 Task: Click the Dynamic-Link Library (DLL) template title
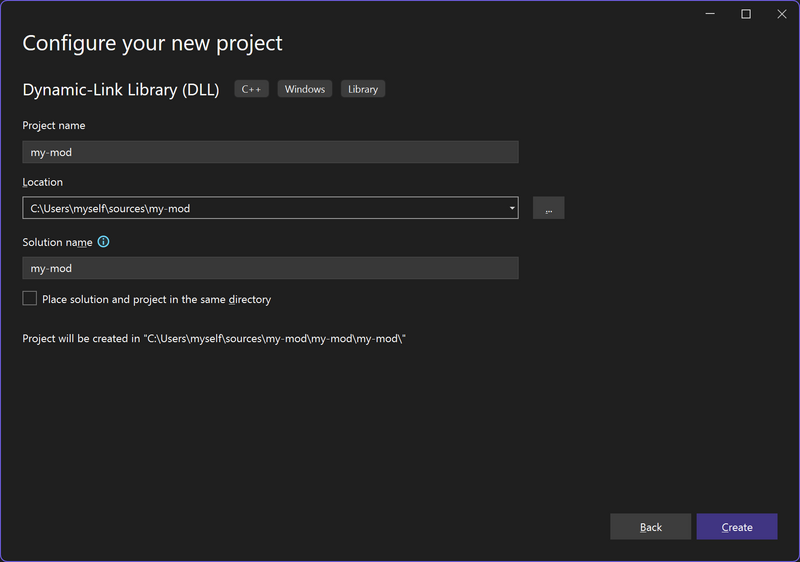121,90
